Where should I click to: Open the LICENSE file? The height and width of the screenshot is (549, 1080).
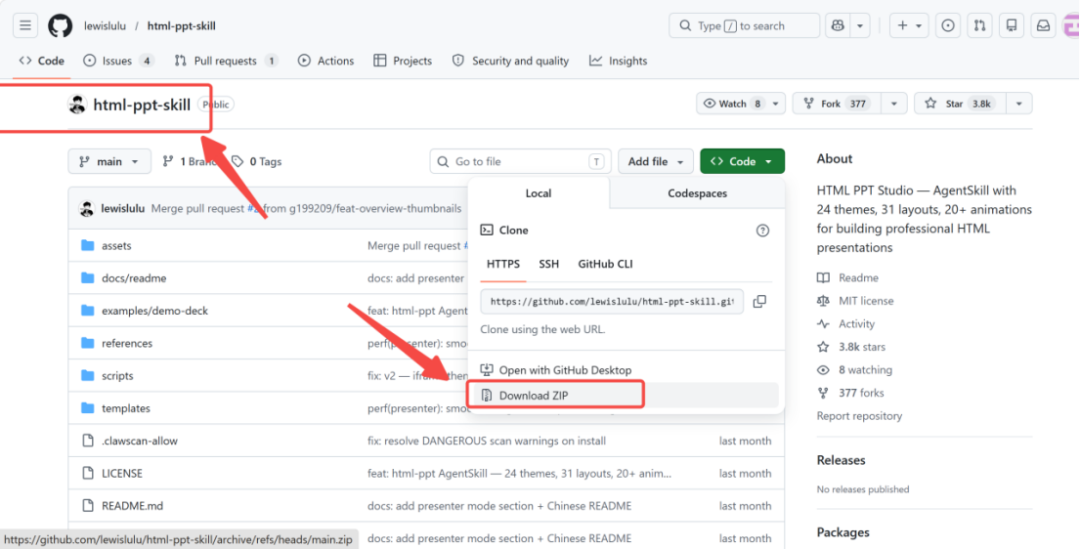(x=122, y=473)
